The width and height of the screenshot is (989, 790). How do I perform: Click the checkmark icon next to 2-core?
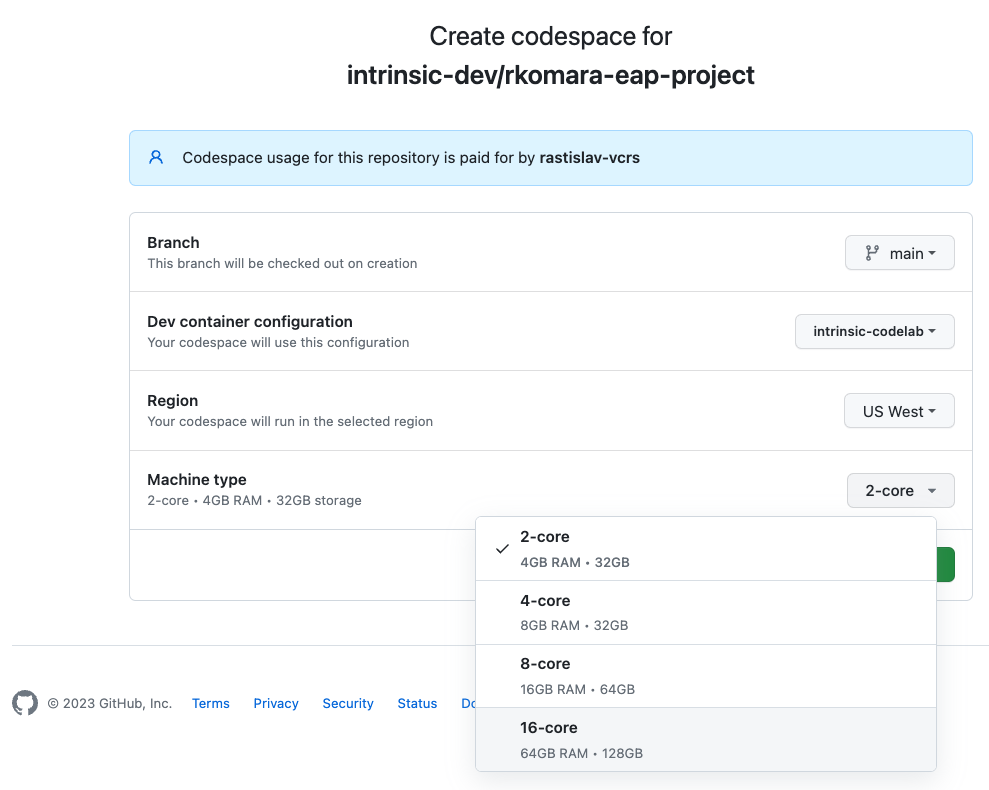(502, 548)
